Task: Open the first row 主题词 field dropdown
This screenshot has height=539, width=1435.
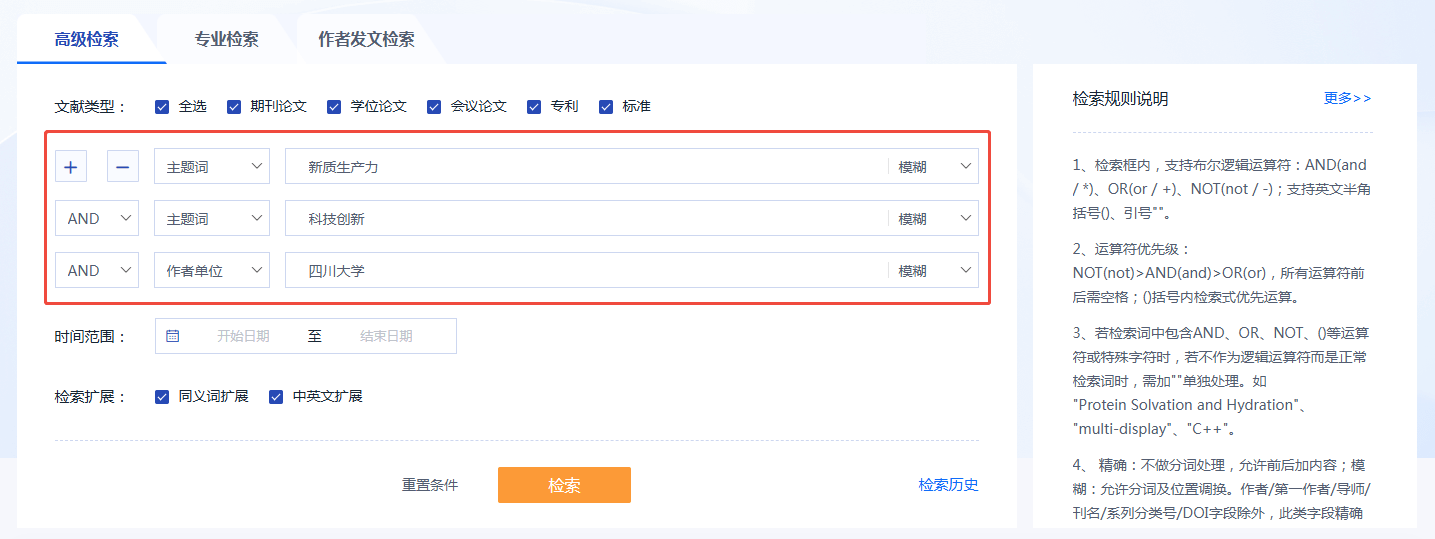Action: [211, 167]
